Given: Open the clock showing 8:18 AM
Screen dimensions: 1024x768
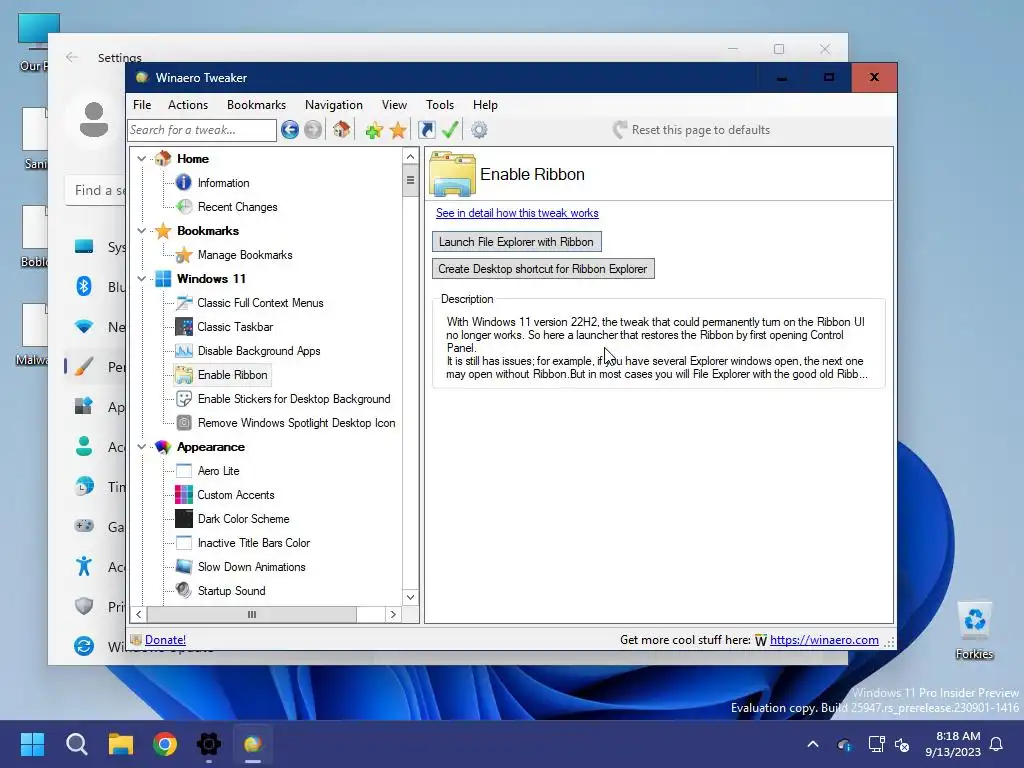Looking at the screenshot, I should coord(953,744).
